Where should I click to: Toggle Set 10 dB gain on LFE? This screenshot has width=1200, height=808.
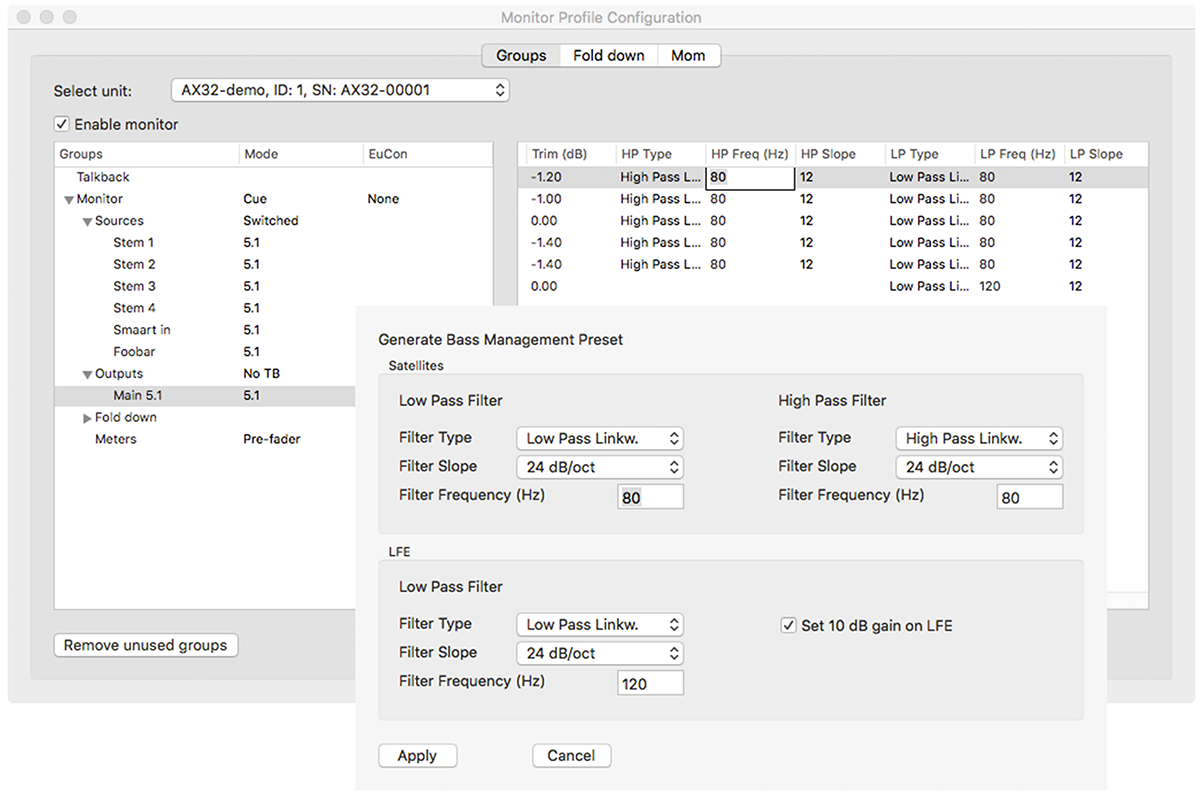pyautogui.click(x=788, y=626)
